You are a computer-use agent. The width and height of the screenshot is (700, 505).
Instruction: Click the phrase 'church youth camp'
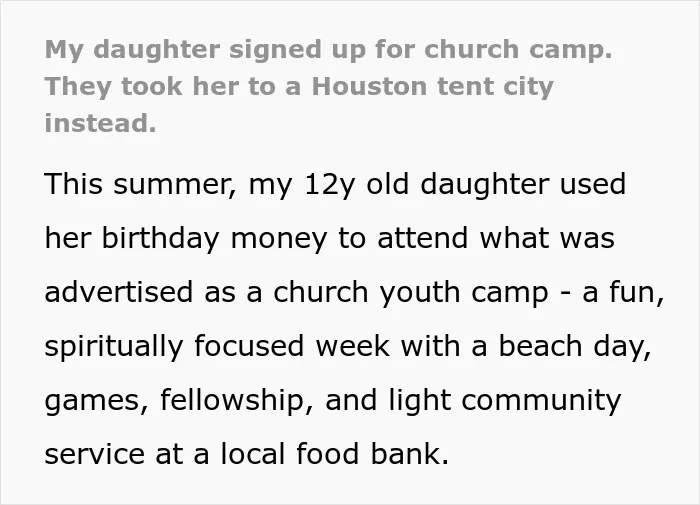pos(410,293)
